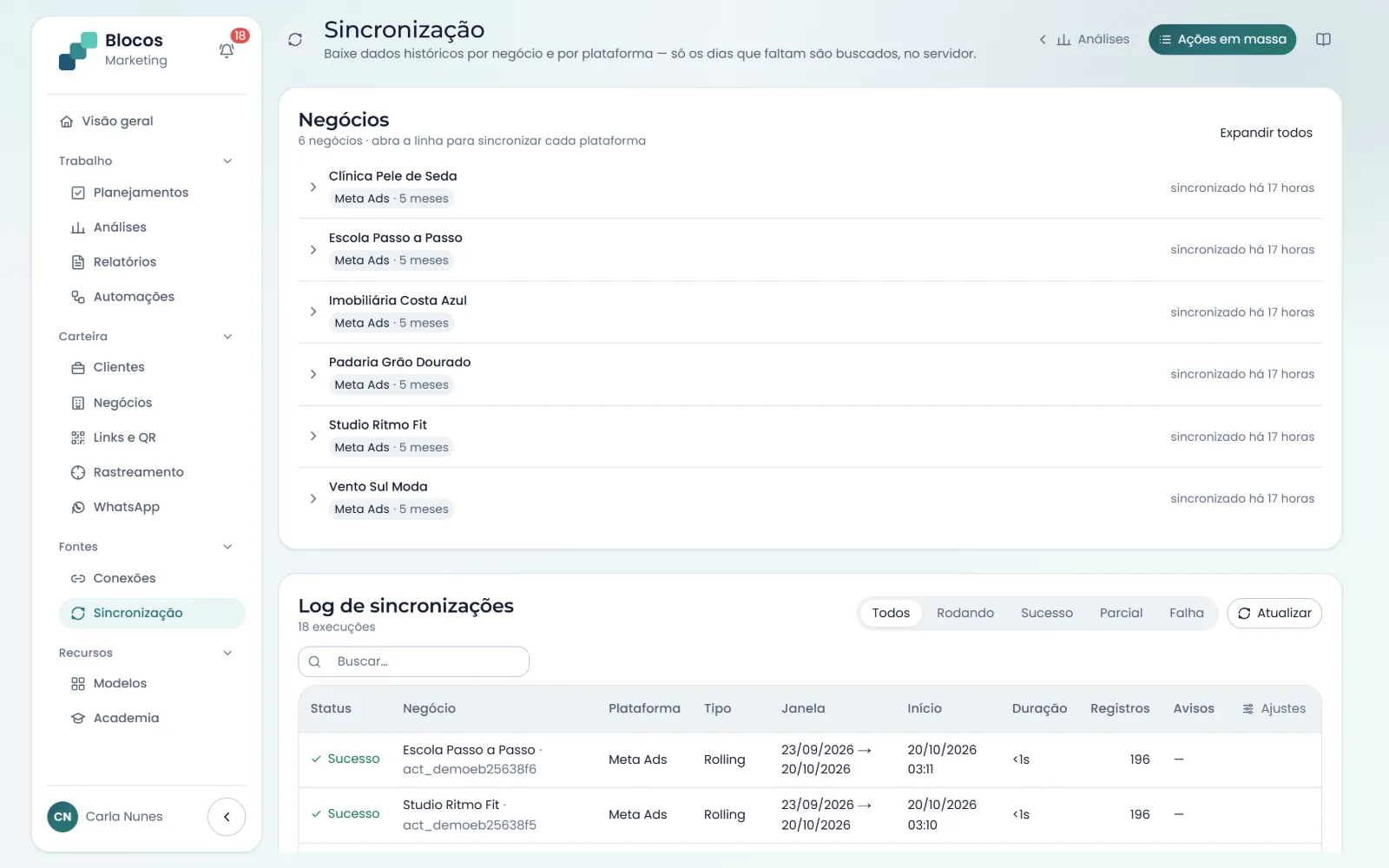Filter log by Rodando
Image resolution: width=1389 pixels, height=868 pixels.
click(965, 613)
